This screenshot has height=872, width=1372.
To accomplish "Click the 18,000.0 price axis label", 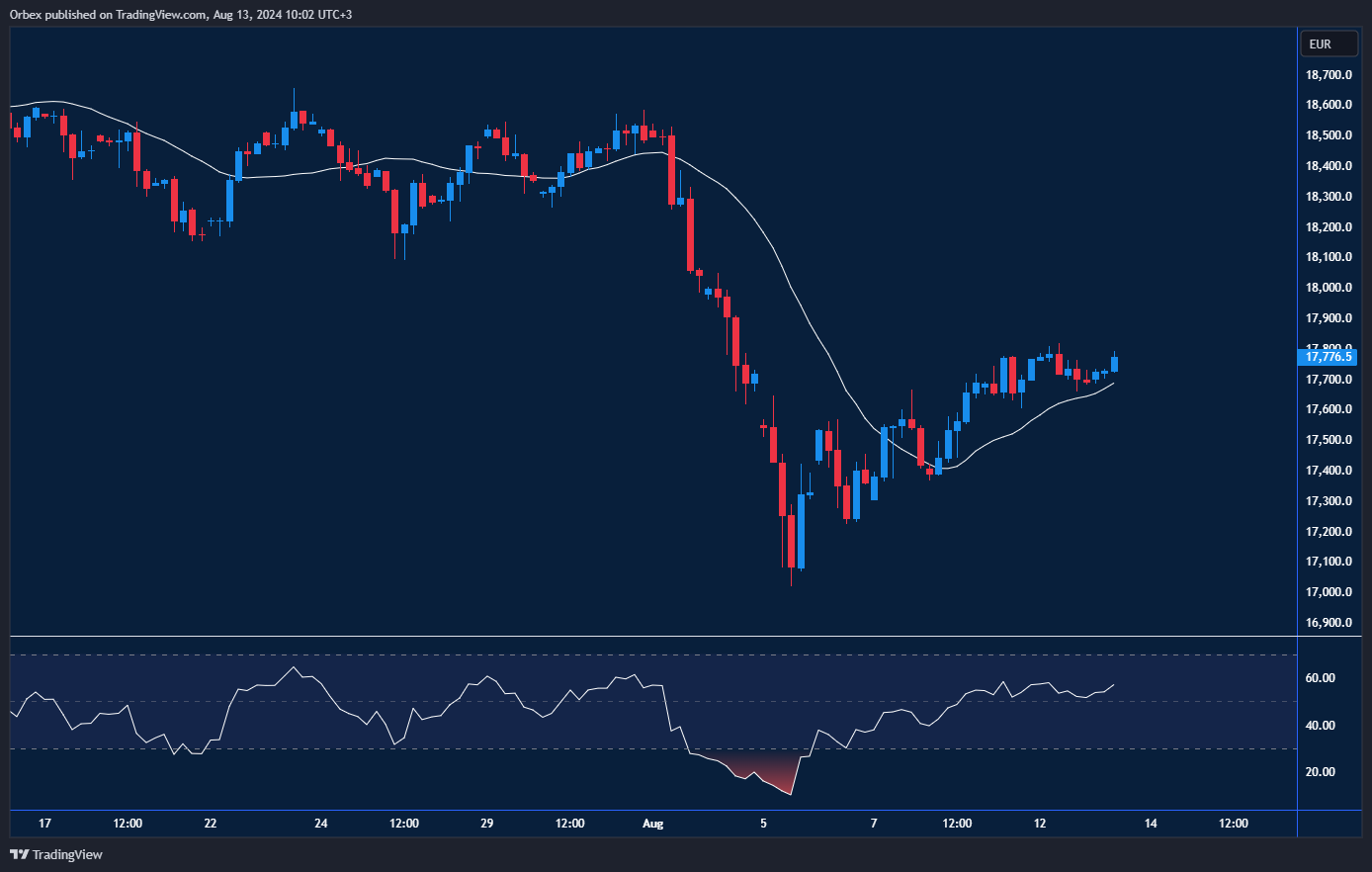I will click(1329, 288).
